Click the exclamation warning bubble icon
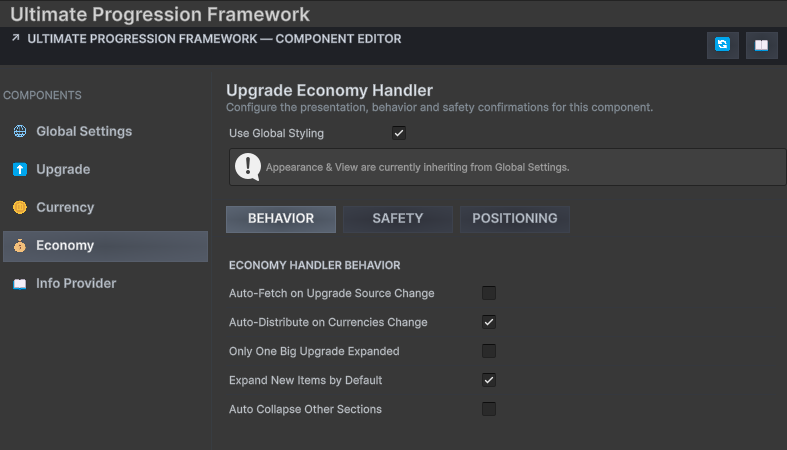Image resolution: width=787 pixels, height=450 pixels. click(x=248, y=167)
